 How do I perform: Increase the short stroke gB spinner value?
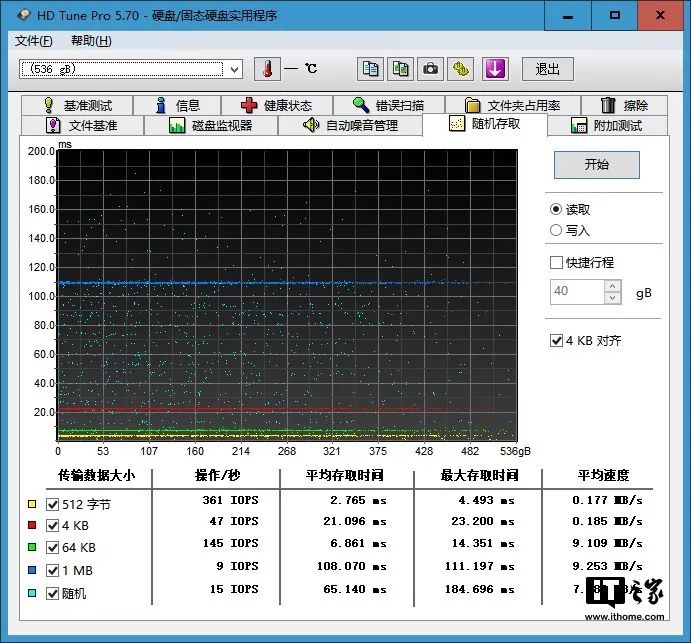(613, 286)
